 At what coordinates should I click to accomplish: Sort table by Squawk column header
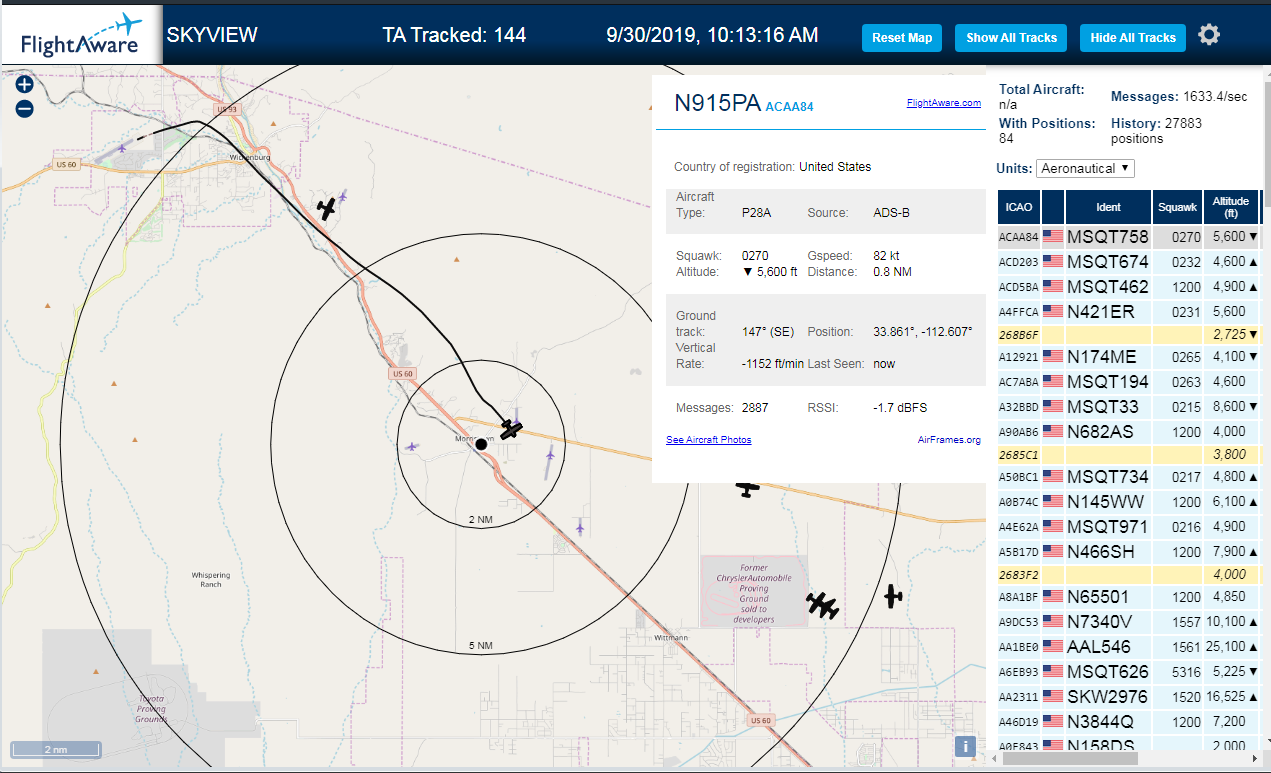pyautogui.click(x=1176, y=207)
